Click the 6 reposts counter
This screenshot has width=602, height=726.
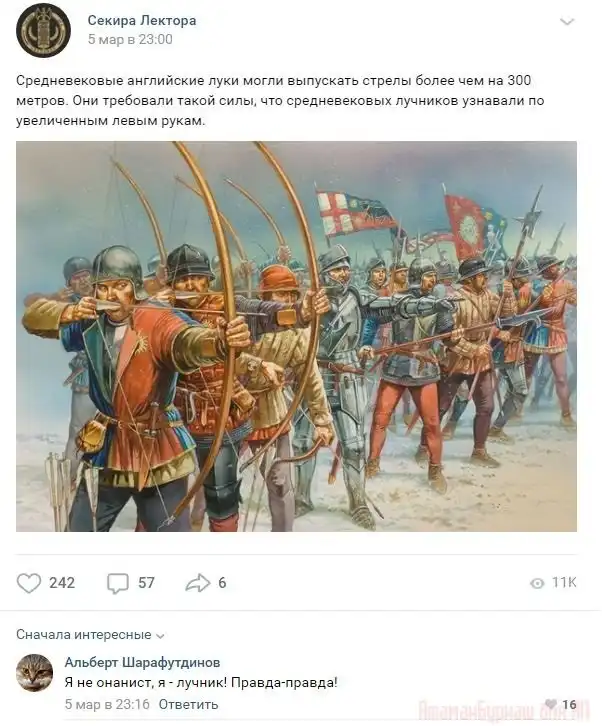coord(222,583)
